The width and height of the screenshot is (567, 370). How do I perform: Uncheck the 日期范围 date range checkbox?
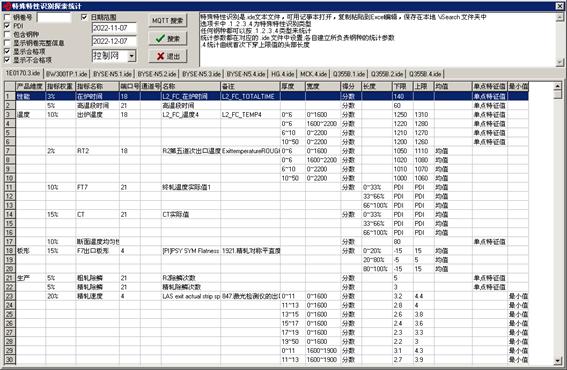(84, 17)
